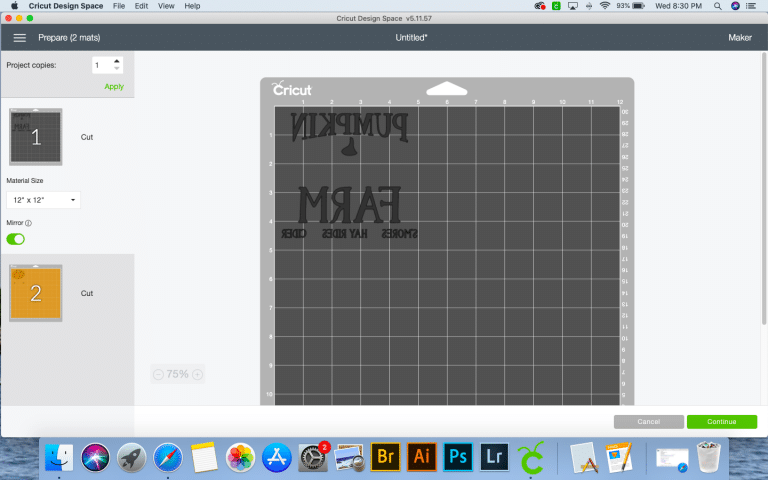This screenshot has width=768, height=480.
Task: Open Preview app in the dock
Action: pyautogui.click(x=349, y=456)
